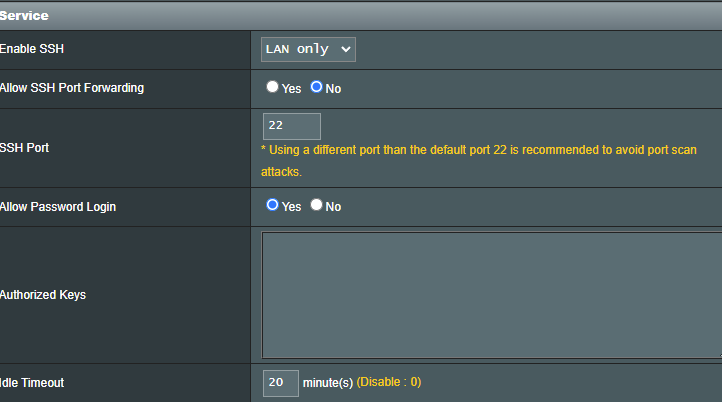
Task: Choose Yes radio for Allow Password Login
Action: pos(272,205)
